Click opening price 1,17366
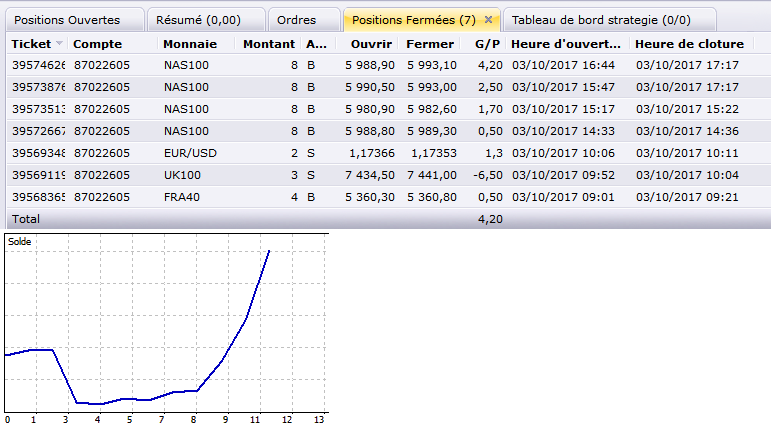This screenshot has width=771, height=437. click(x=372, y=153)
